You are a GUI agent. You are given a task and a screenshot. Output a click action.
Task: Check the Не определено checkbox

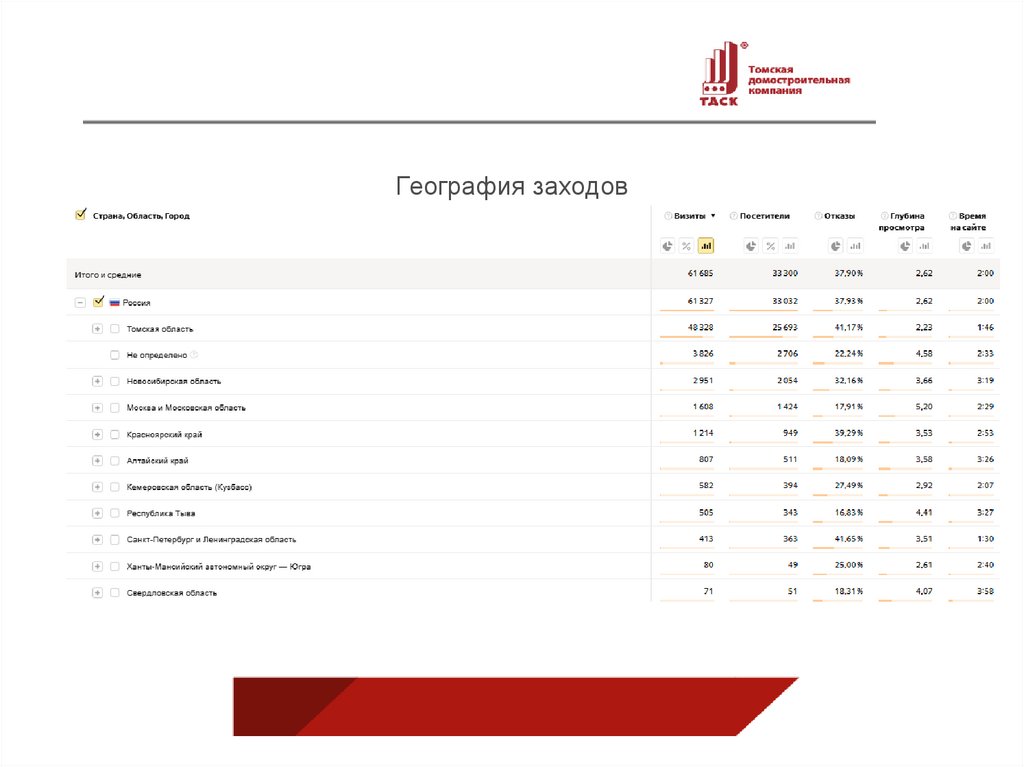point(114,355)
